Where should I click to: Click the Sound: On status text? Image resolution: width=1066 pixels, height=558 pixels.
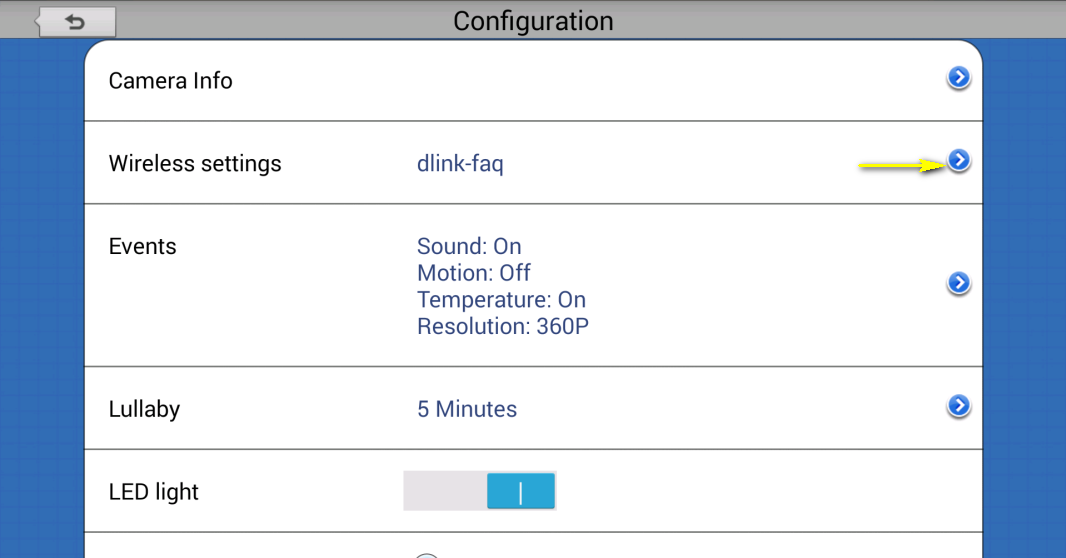click(x=469, y=246)
